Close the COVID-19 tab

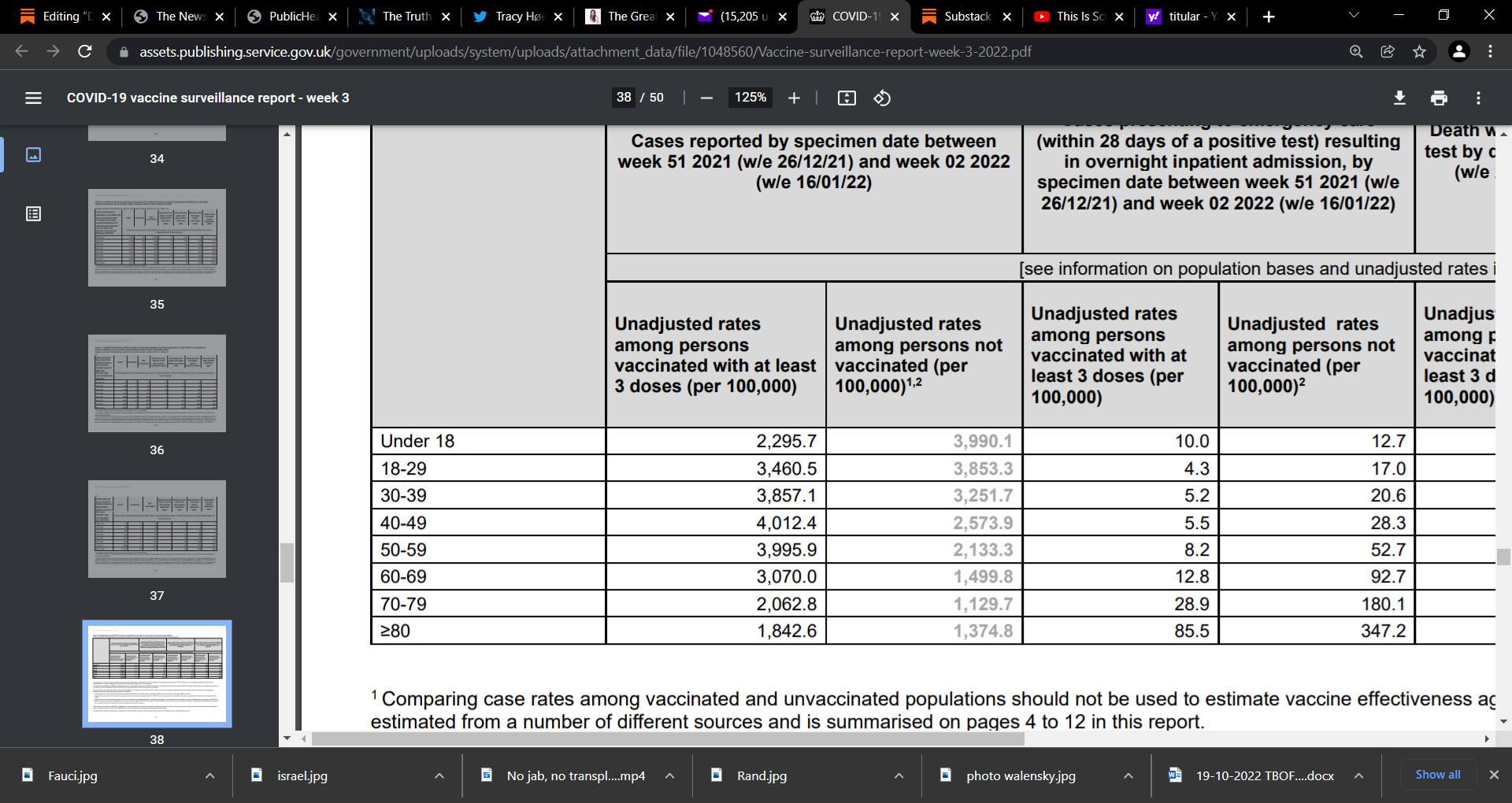[x=895, y=17]
